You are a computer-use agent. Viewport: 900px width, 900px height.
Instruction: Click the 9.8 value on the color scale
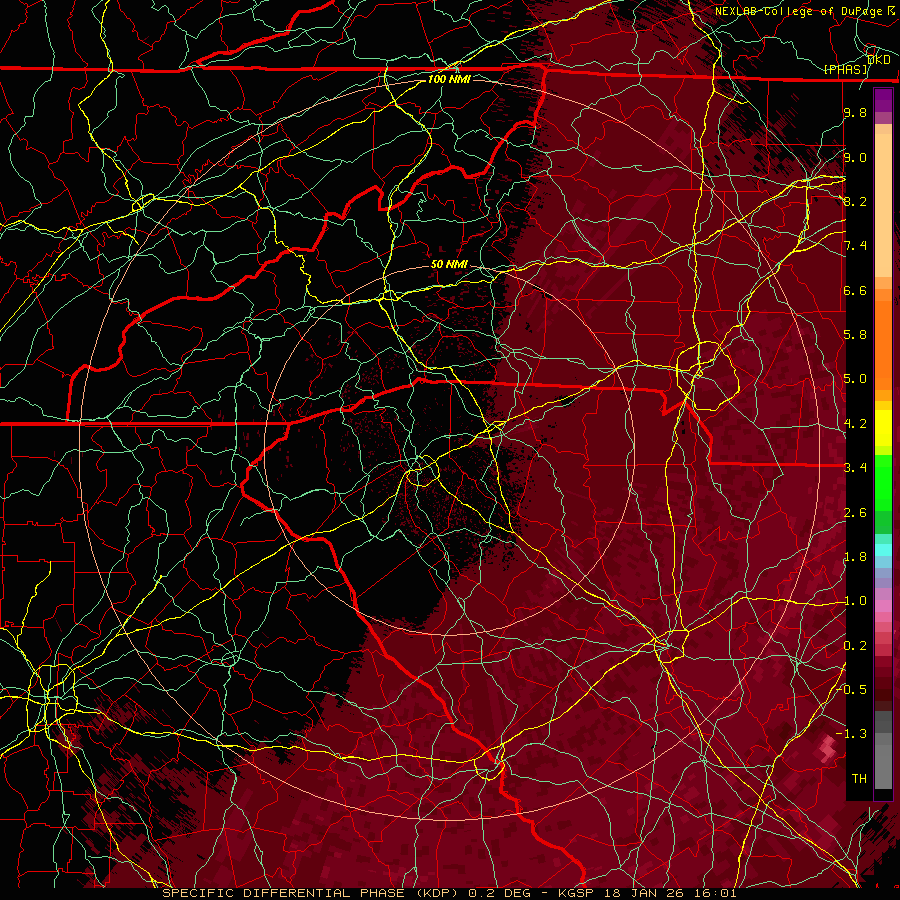855,112
